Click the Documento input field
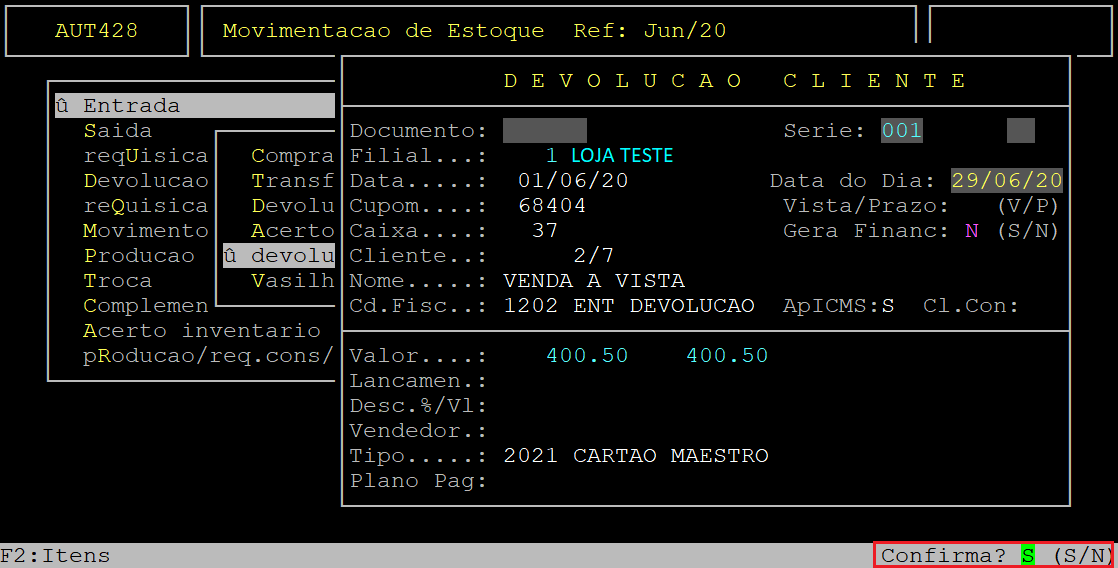This screenshot has height=568, width=1118. (x=544, y=131)
